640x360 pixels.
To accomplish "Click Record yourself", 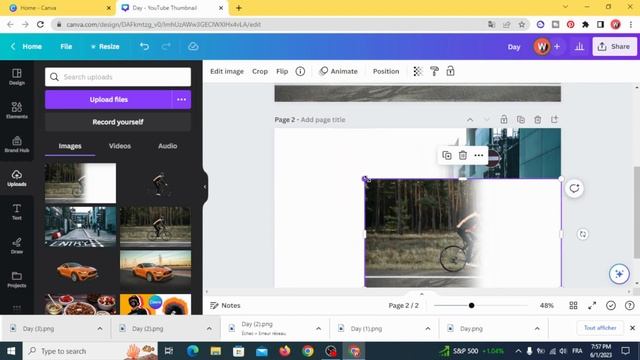I will click(x=118, y=122).
